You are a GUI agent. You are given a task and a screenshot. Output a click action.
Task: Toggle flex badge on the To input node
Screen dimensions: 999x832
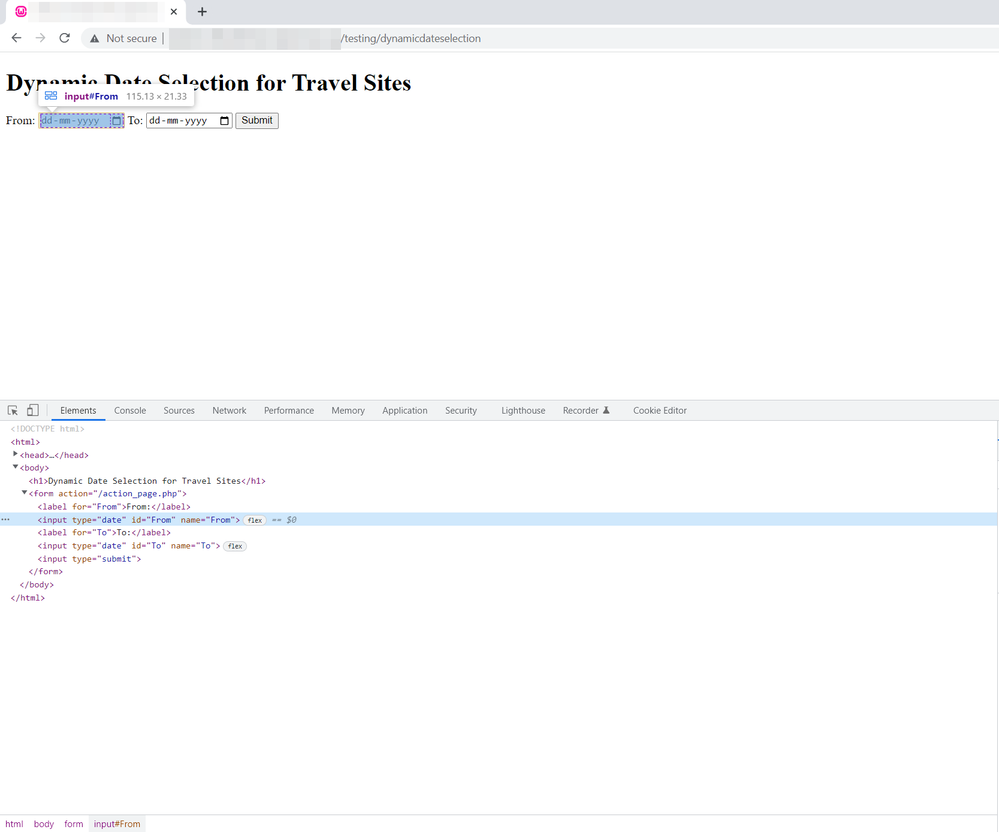[x=235, y=546]
